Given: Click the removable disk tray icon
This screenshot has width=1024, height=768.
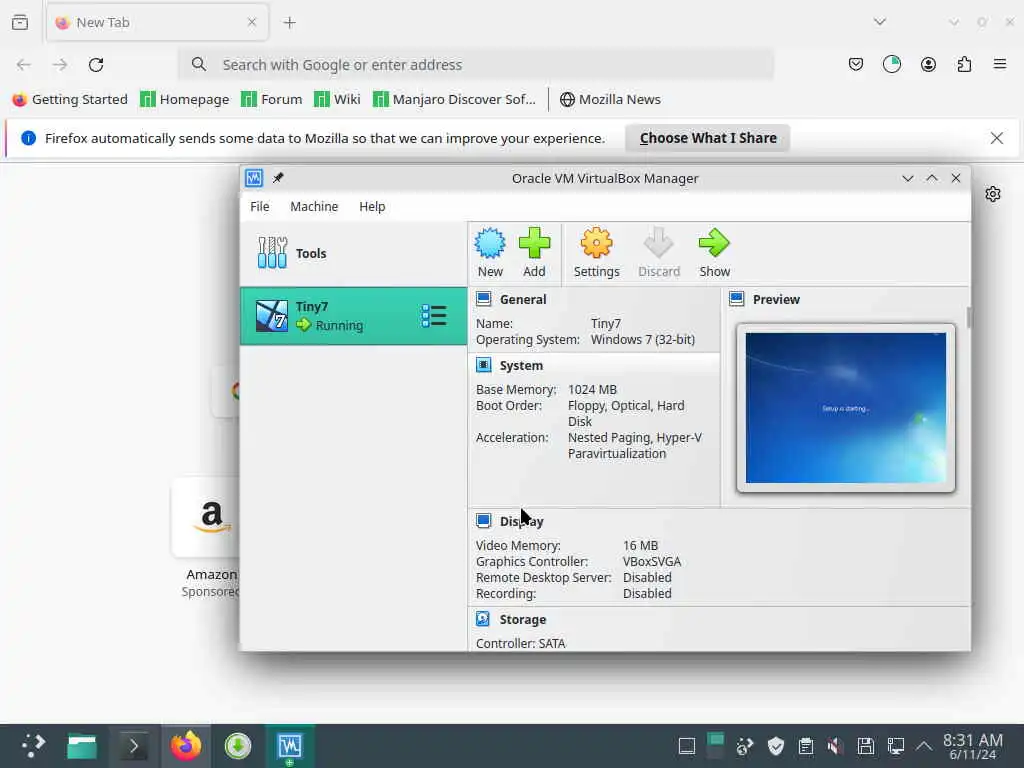Looking at the screenshot, I should pyautogui.click(x=865, y=746).
